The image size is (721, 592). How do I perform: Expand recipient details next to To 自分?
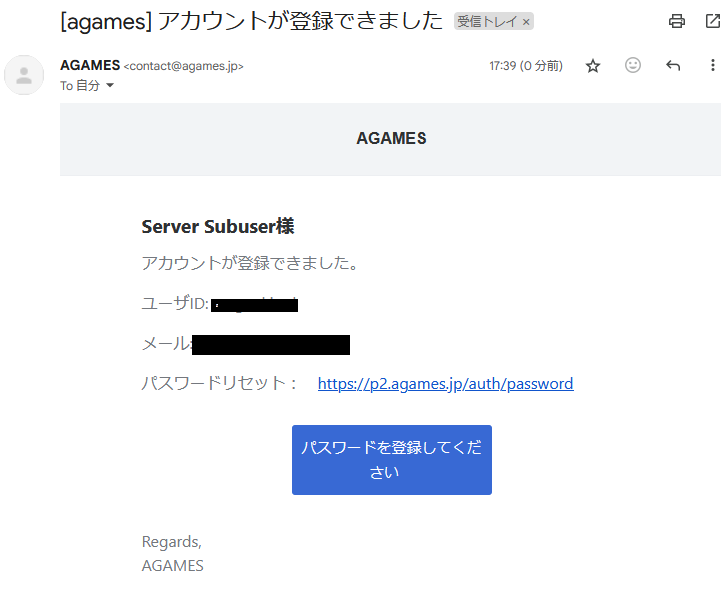pos(110,86)
